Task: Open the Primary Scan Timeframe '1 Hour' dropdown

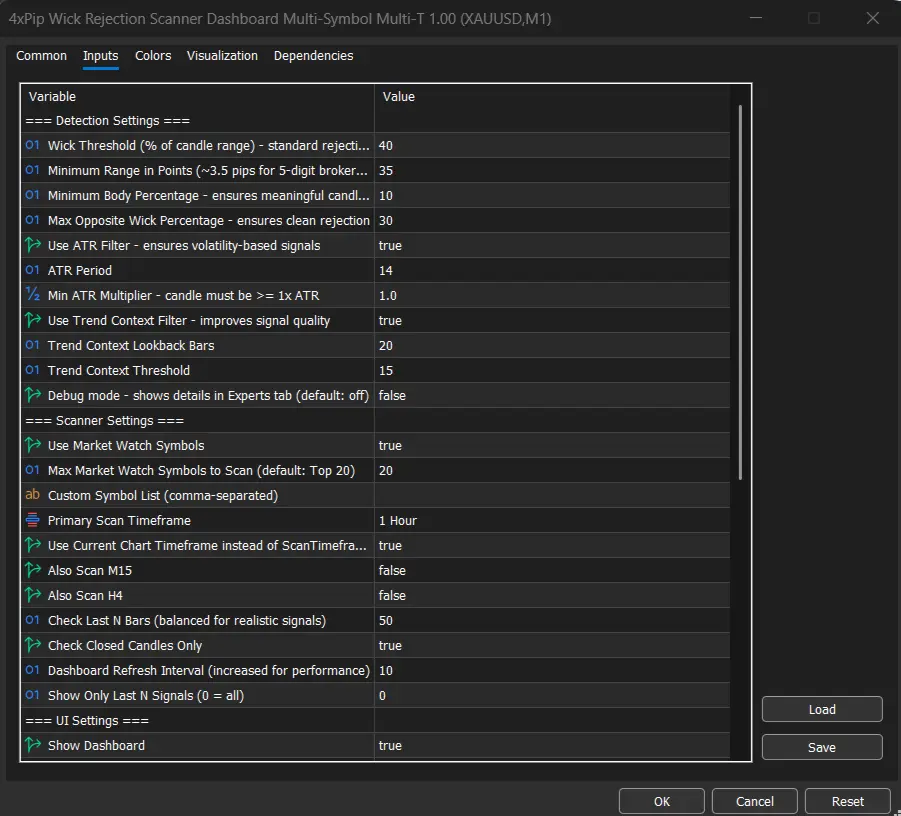Action: pos(551,521)
